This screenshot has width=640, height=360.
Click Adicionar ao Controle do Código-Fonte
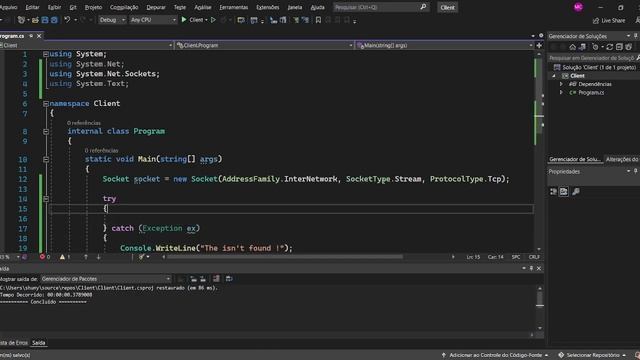click(495, 355)
